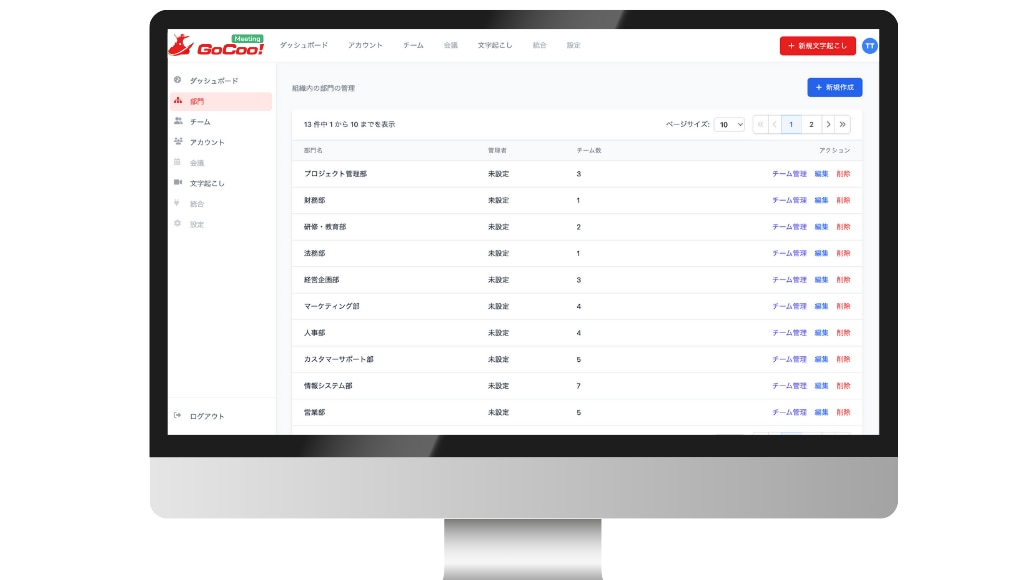Click the dashboard icon in the sidebar
The height and width of the screenshot is (580, 1020).
point(178,80)
